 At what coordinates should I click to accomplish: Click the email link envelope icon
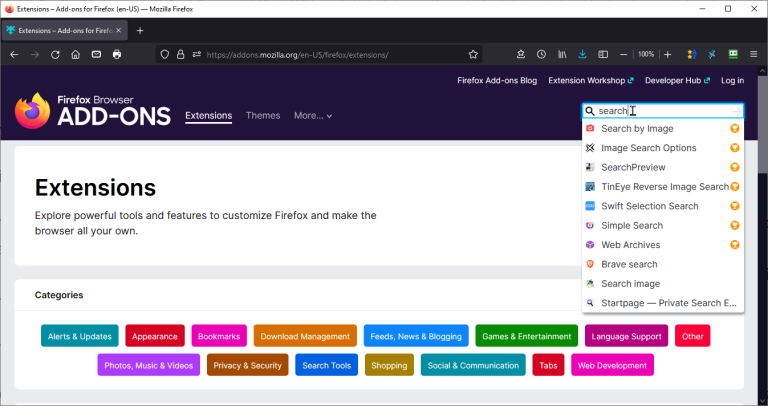point(96,54)
